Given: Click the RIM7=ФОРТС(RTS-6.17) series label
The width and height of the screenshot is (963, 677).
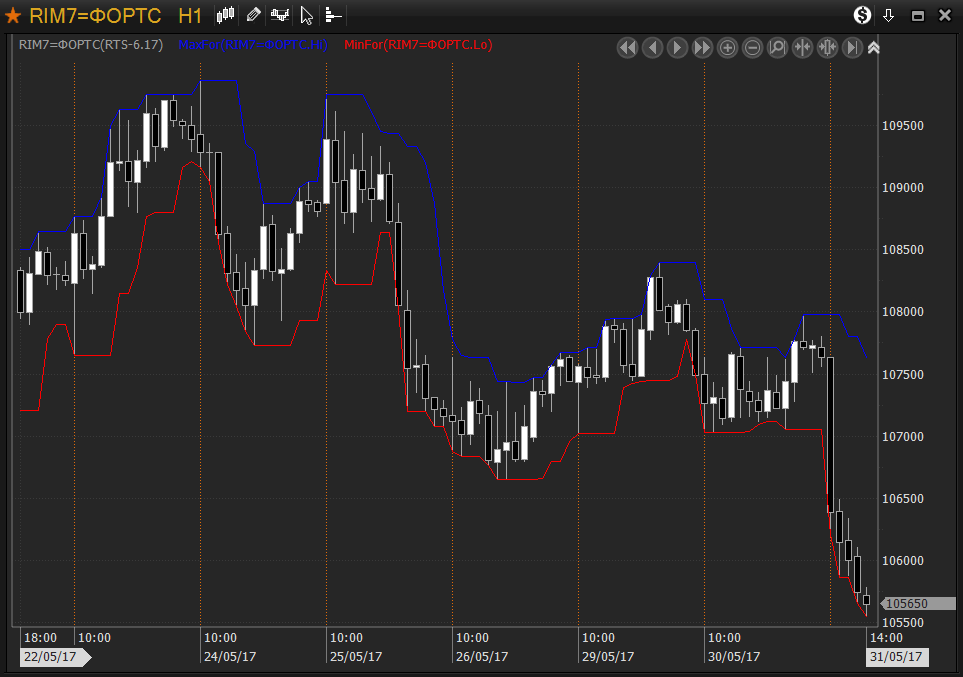Looking at the screenshot, I should click(91, 45).
